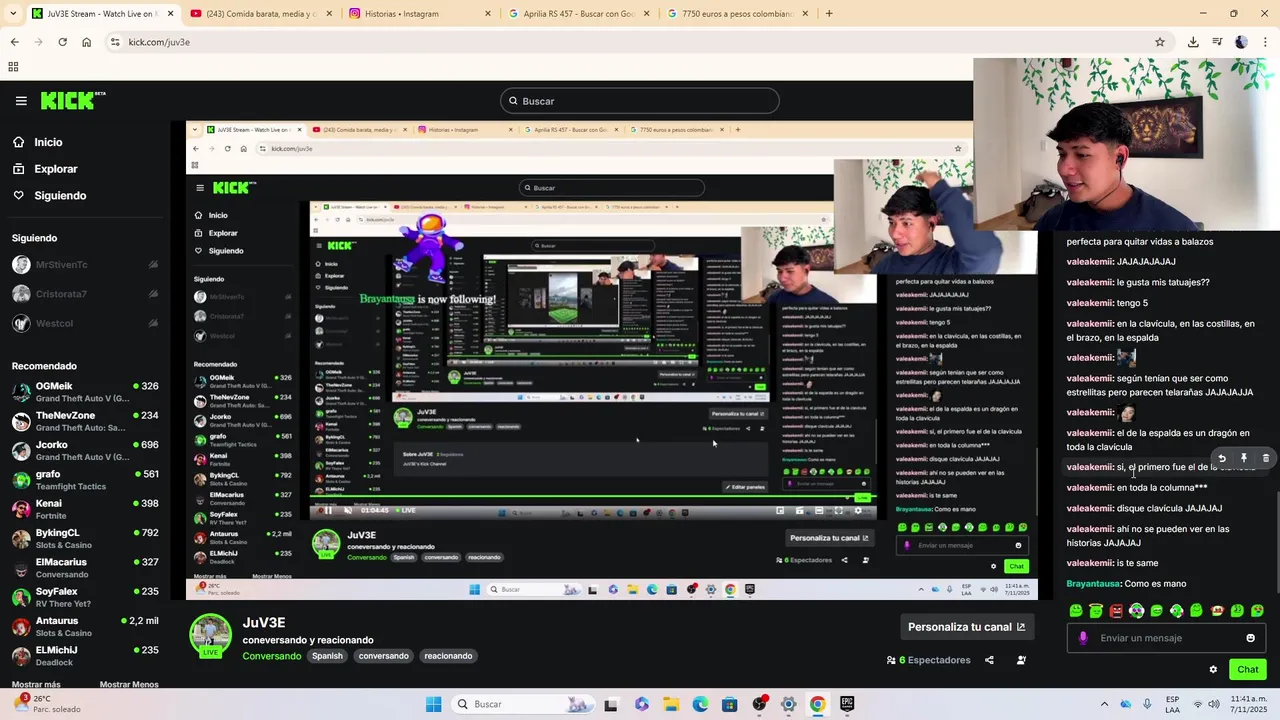Switch to Comida barata YouTube tab

click(x=260, y=14)
